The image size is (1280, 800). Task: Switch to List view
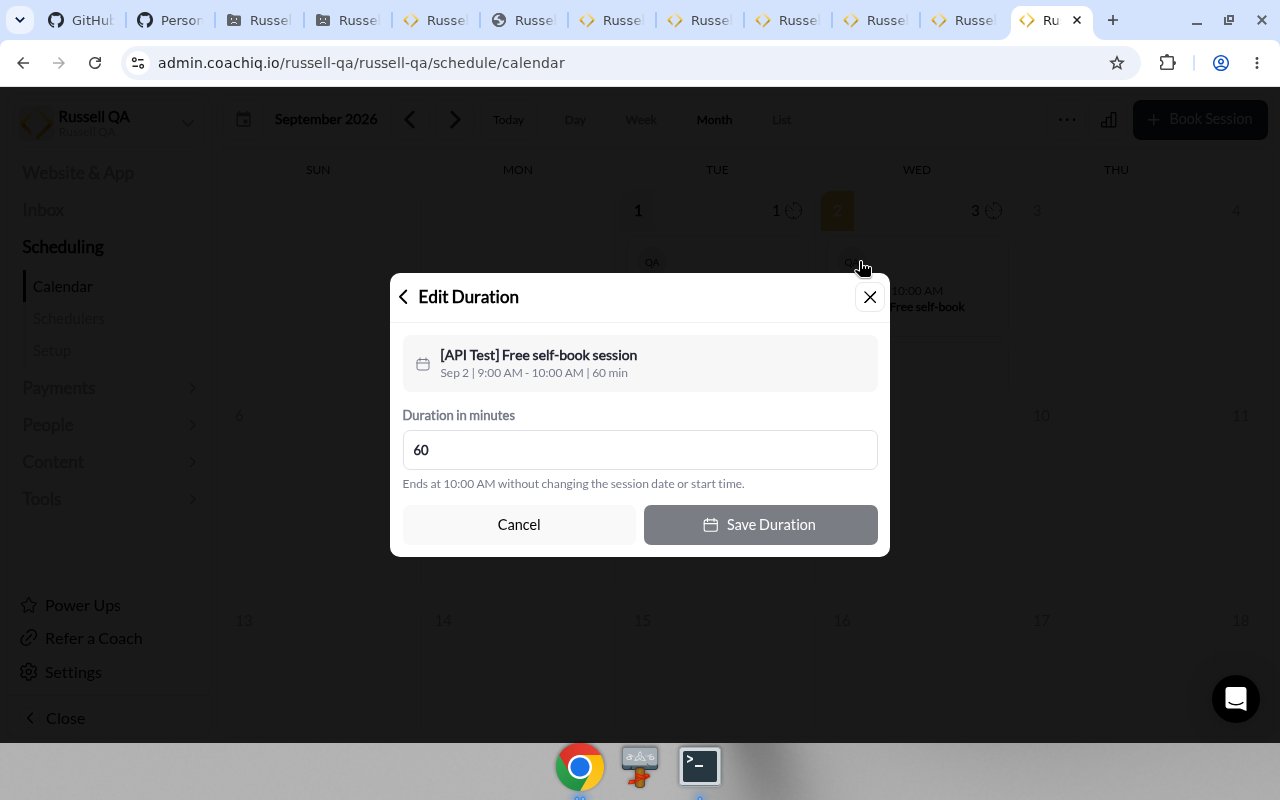pos(781,120)
